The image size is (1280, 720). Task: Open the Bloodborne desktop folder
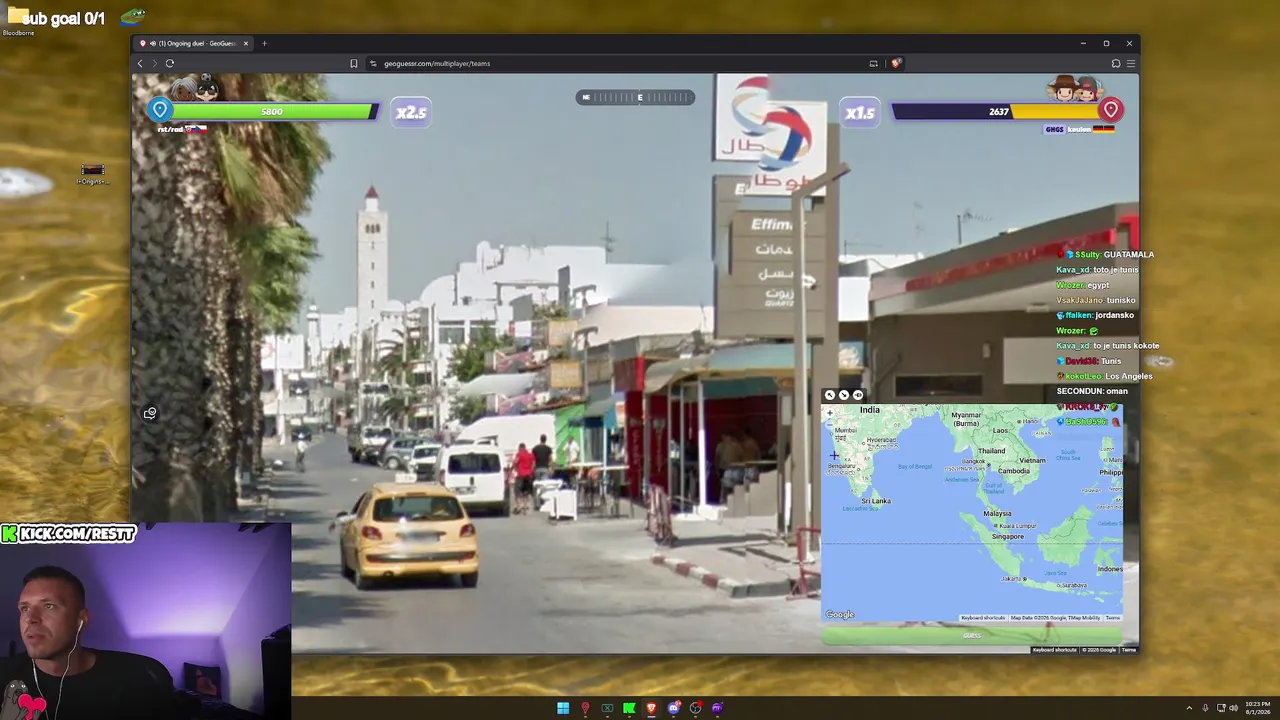tap(18, 20)
